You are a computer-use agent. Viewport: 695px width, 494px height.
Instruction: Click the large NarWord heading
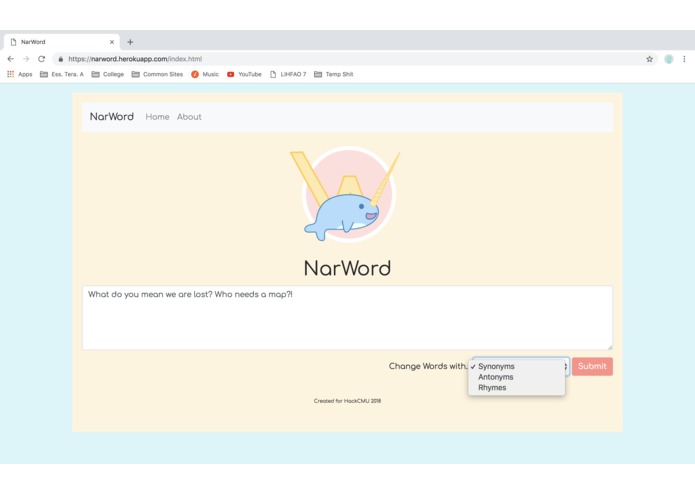coord(348,268)
